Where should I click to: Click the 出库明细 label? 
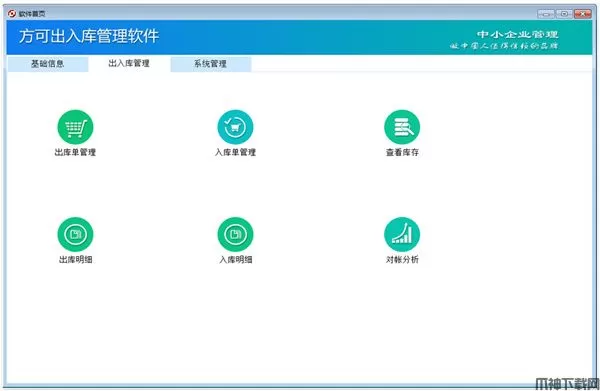click(75, 260)
